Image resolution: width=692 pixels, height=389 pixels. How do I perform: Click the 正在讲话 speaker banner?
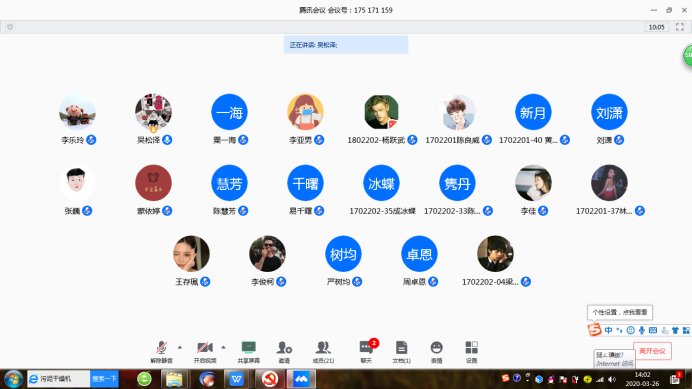346,45
